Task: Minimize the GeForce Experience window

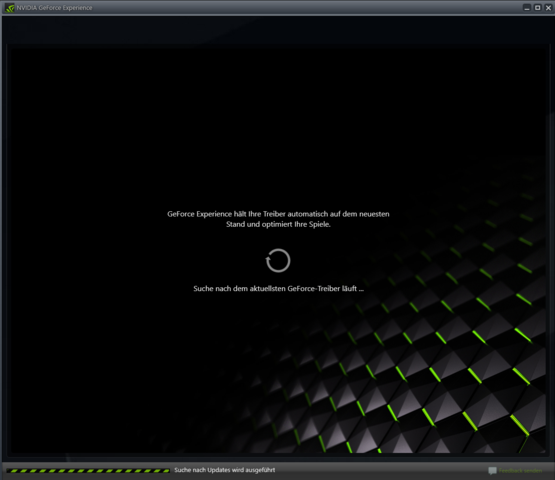Action: click(x=527, y=8)
